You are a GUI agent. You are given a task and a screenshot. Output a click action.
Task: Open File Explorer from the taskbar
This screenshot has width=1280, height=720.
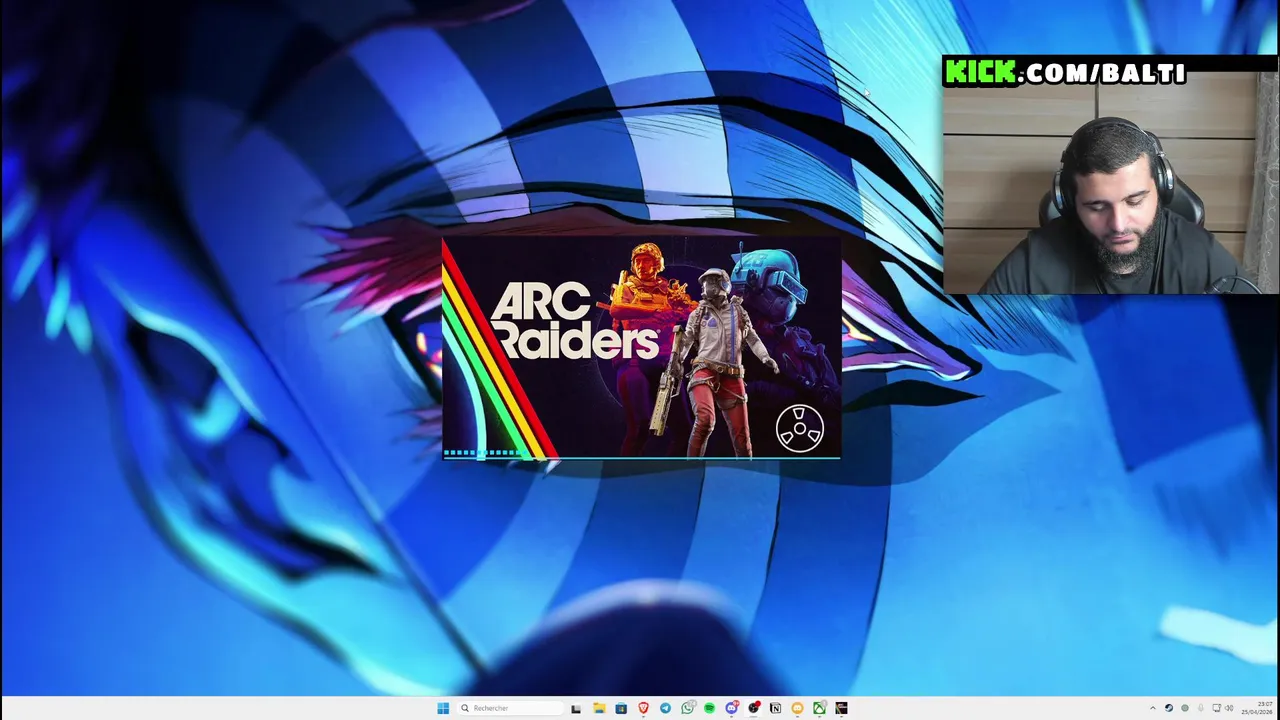tap(599, 708)
